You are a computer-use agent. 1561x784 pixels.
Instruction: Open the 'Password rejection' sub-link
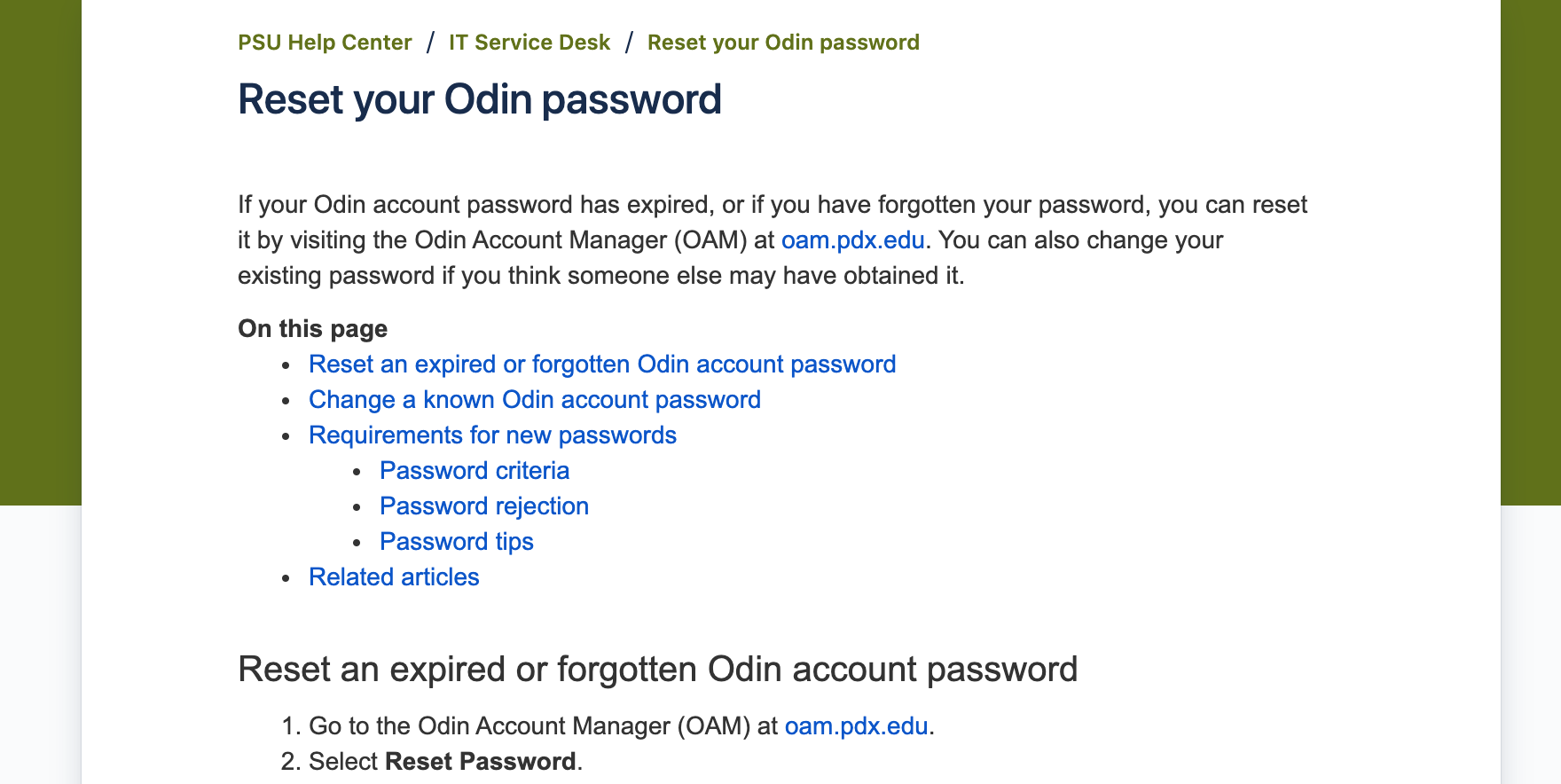(483, 506)
